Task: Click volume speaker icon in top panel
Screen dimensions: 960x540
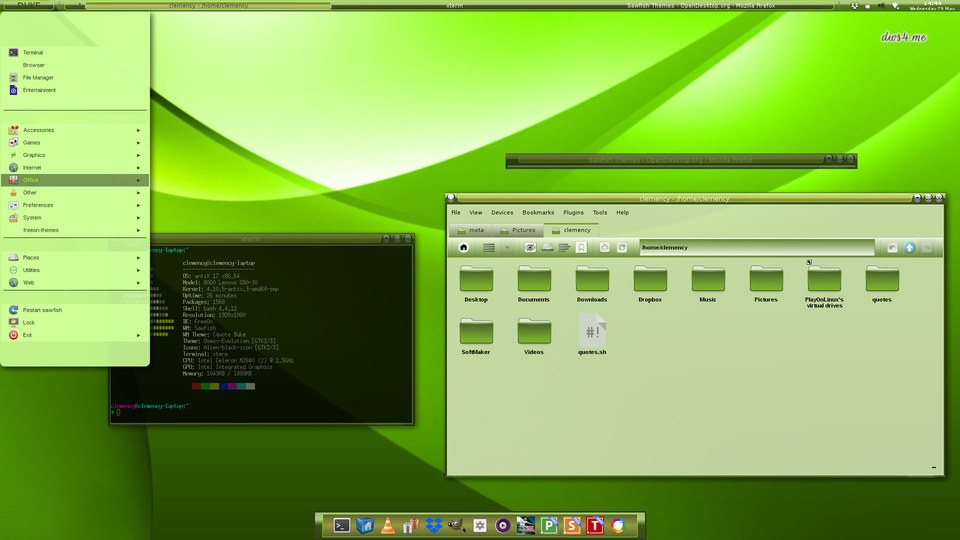Action: [881, 6]
